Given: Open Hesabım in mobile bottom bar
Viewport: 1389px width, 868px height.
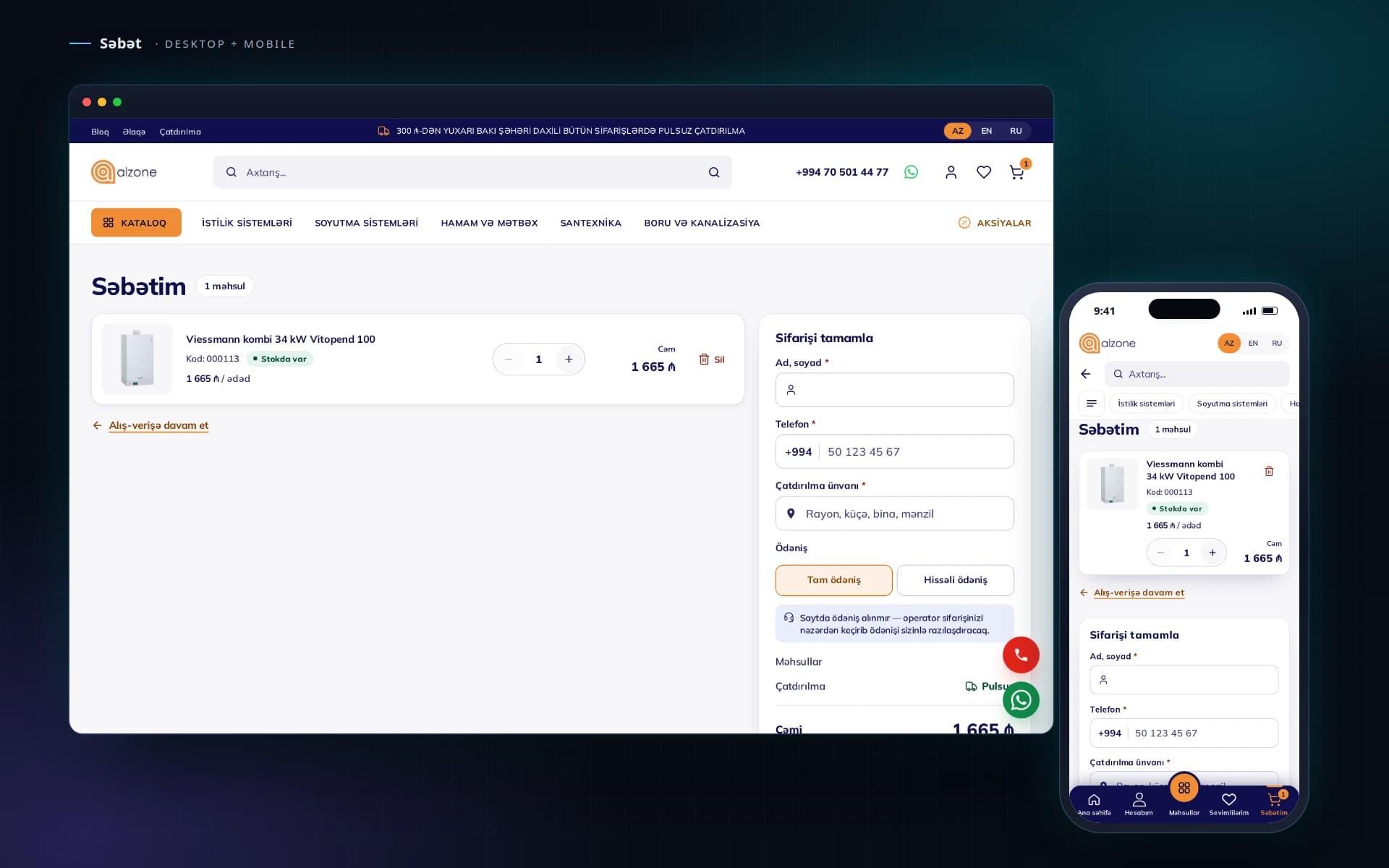Looking at the screenshot, I should pos(1139,804).
